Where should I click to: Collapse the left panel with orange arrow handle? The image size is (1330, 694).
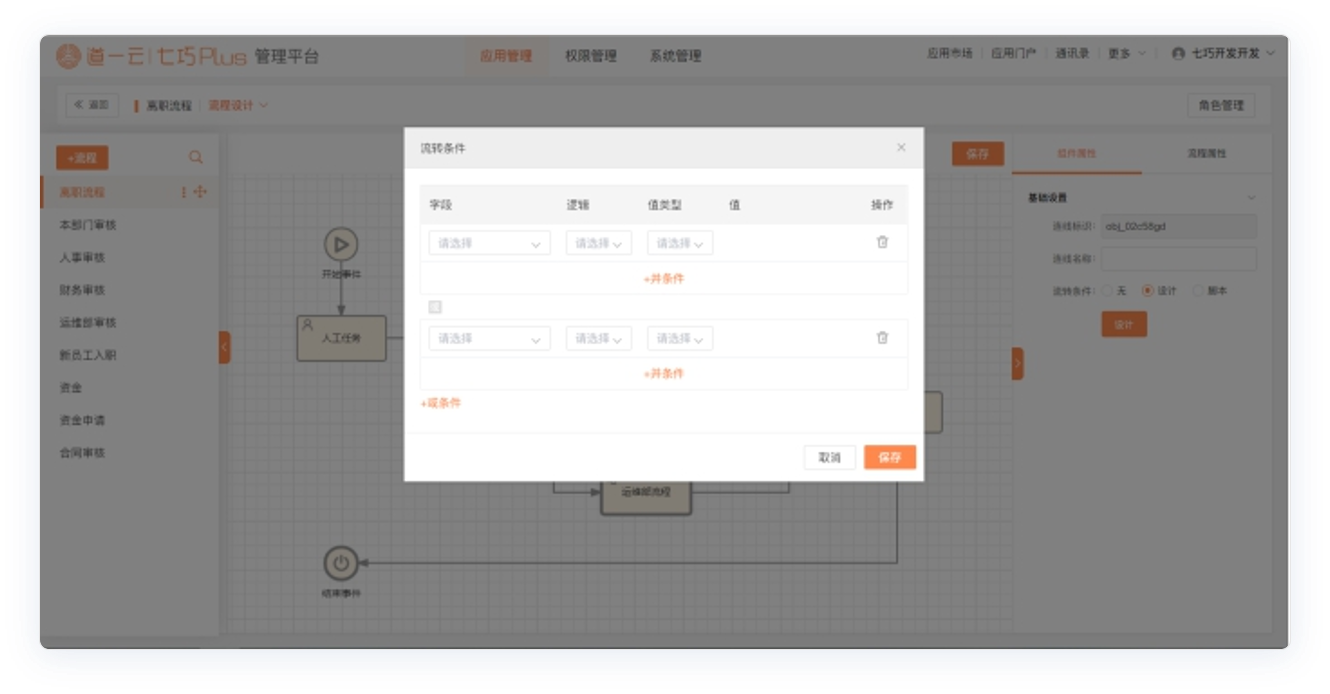coord(224,347)
